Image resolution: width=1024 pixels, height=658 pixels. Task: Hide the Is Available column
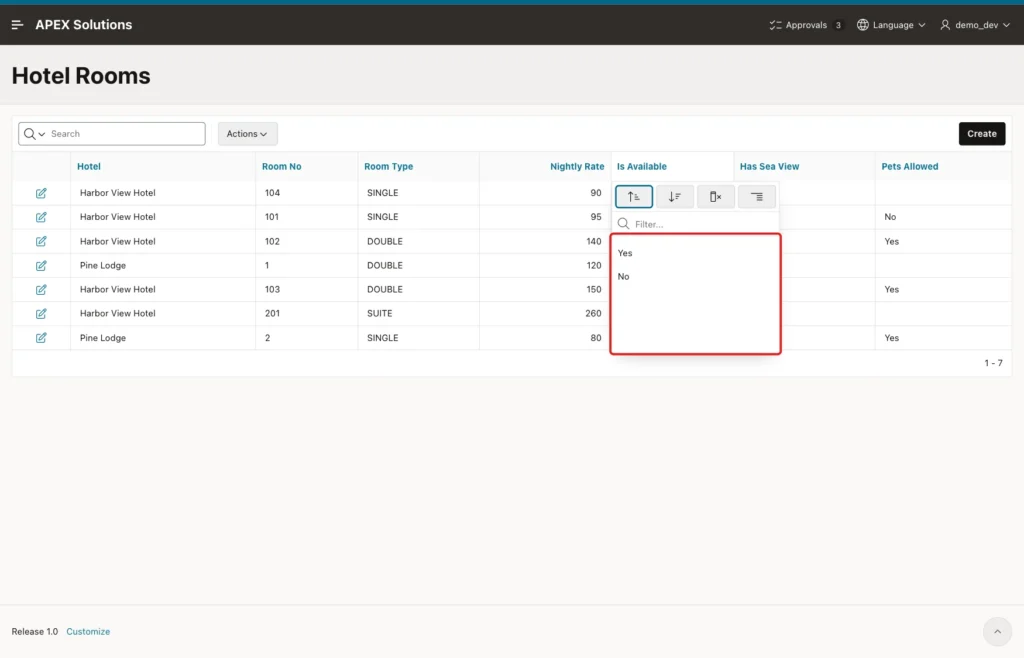pos(716,196)
